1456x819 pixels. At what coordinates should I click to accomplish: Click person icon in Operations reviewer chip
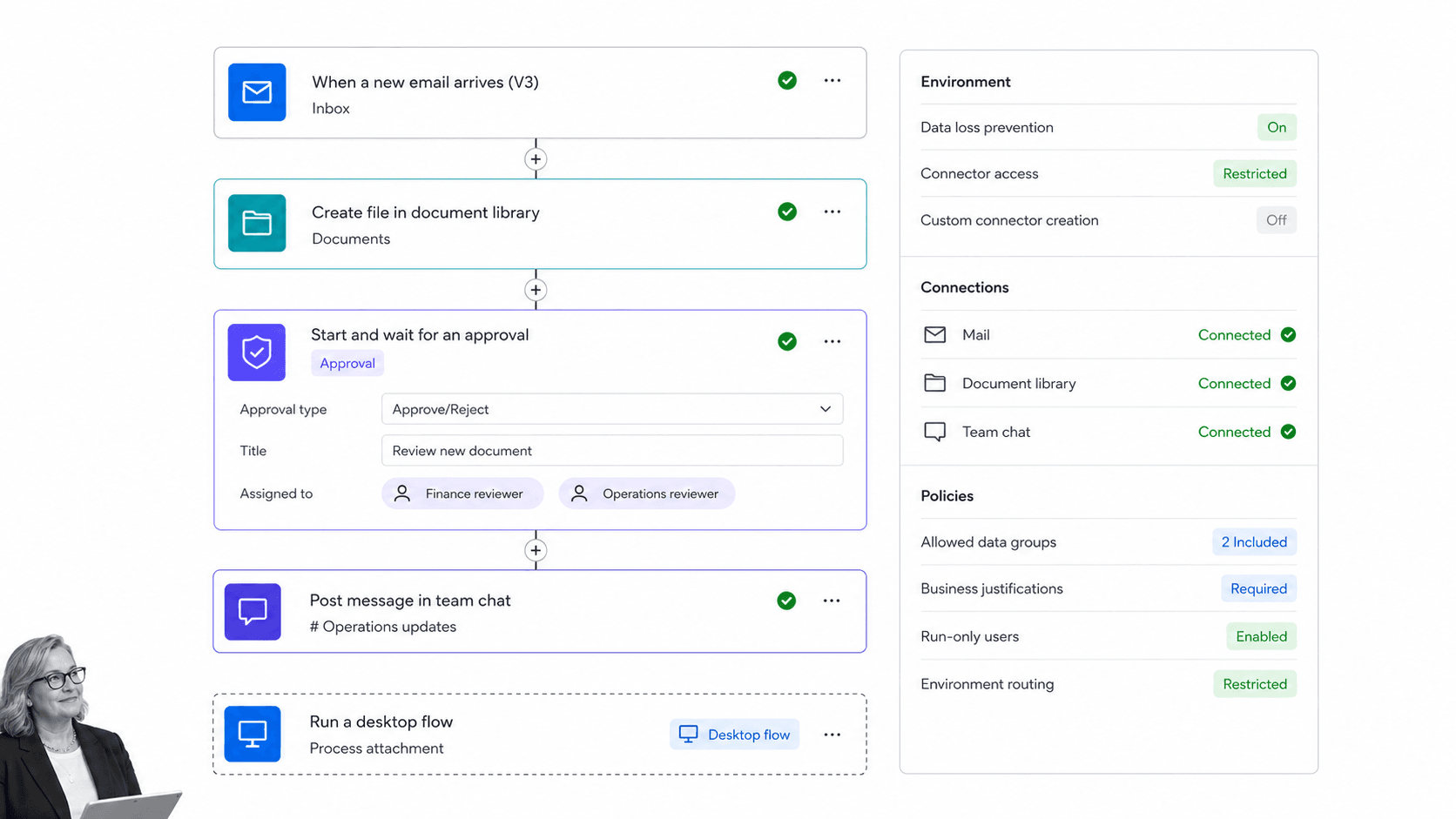pyautogui.click(x=579, y=493)
